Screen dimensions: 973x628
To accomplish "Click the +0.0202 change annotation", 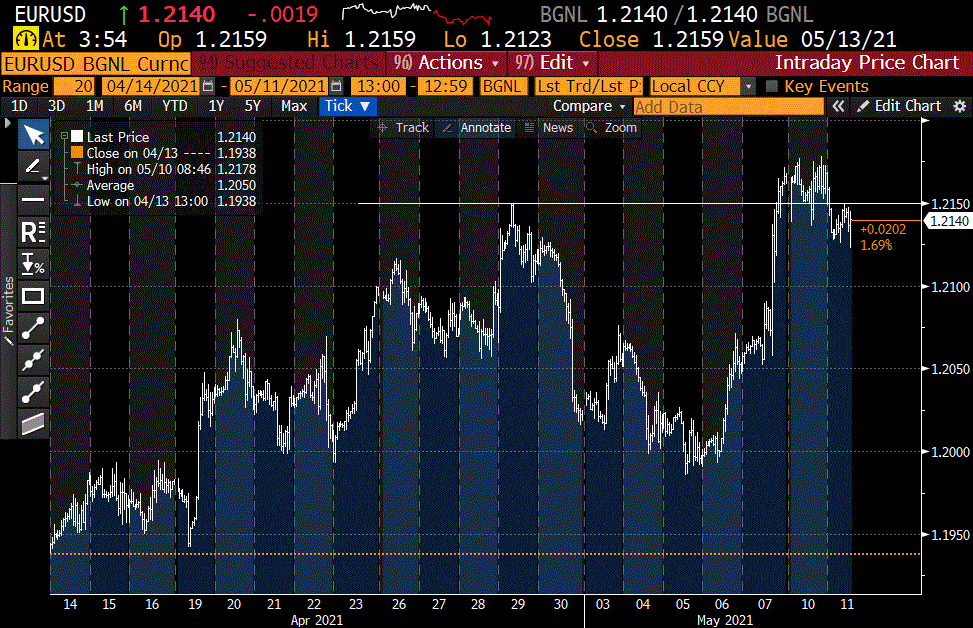I will point(882,230).
